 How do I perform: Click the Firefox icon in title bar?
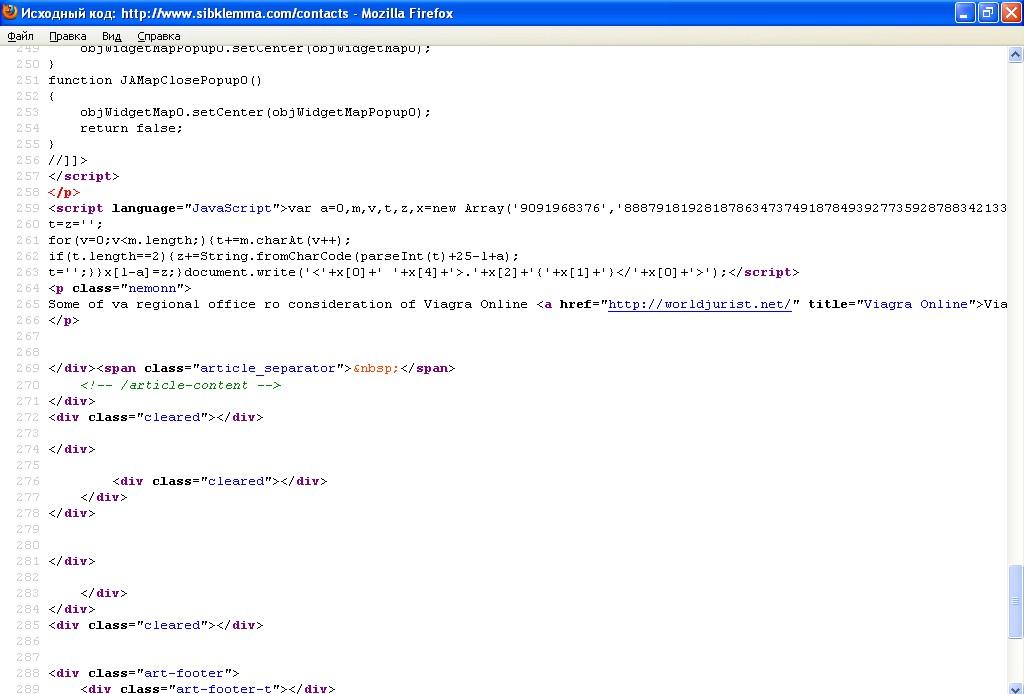[x=10, y=12]
